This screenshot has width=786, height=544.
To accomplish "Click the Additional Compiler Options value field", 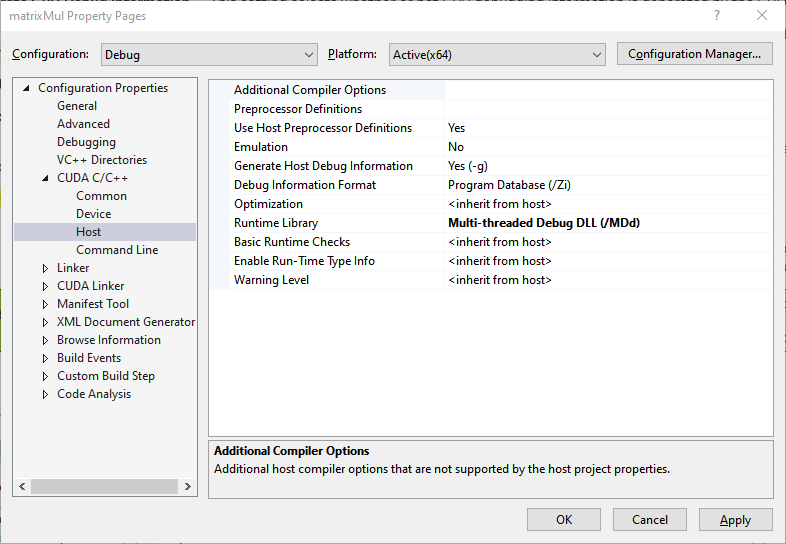I will [608, 90].
